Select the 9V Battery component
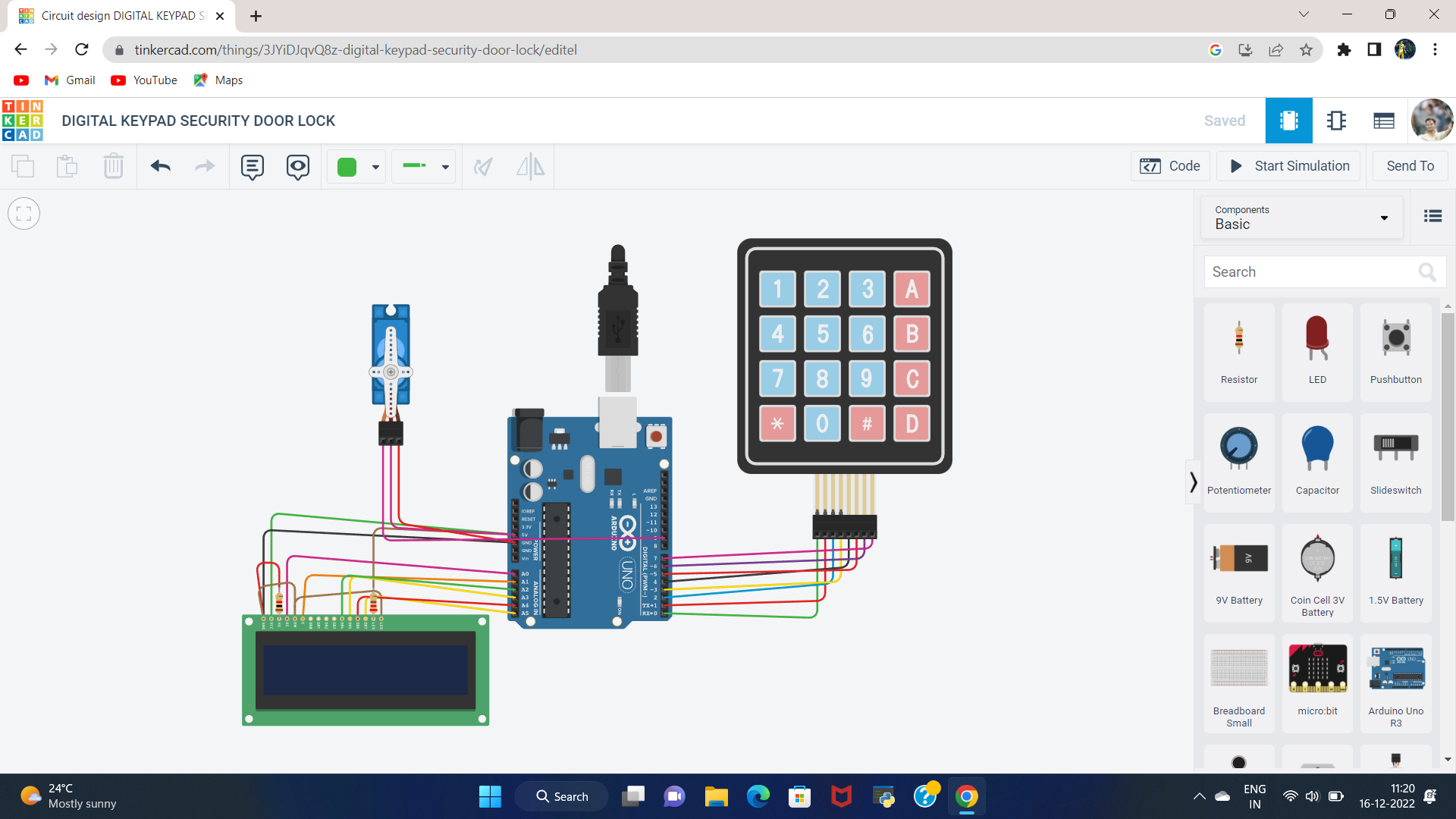The width and height of the screenshot is (1456, 819). 1239,573
